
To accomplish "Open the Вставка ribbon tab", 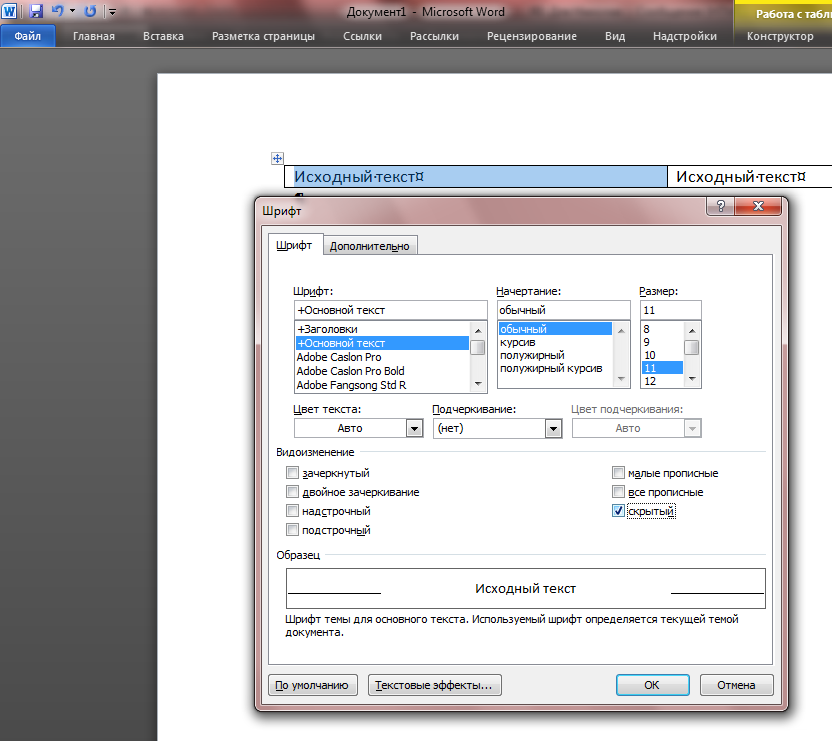I will (x=163, y=36).
